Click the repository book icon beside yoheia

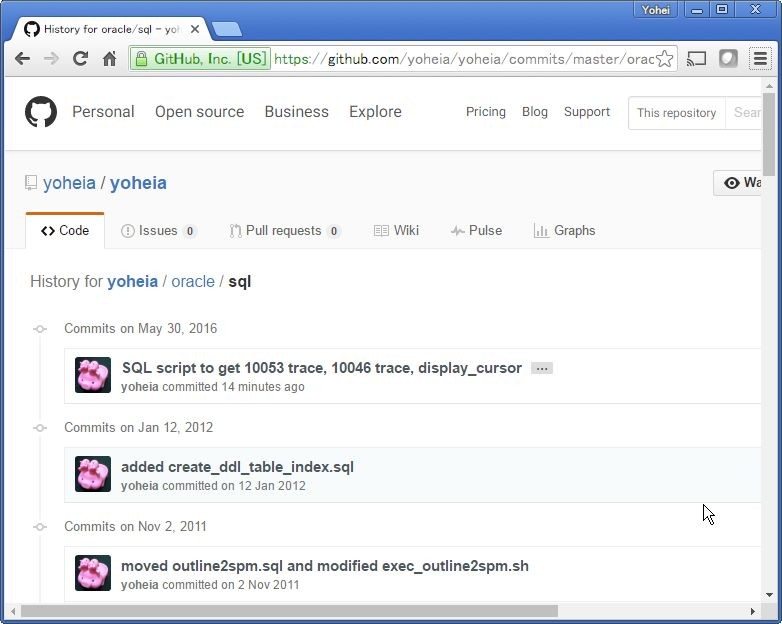click(30, 183)
